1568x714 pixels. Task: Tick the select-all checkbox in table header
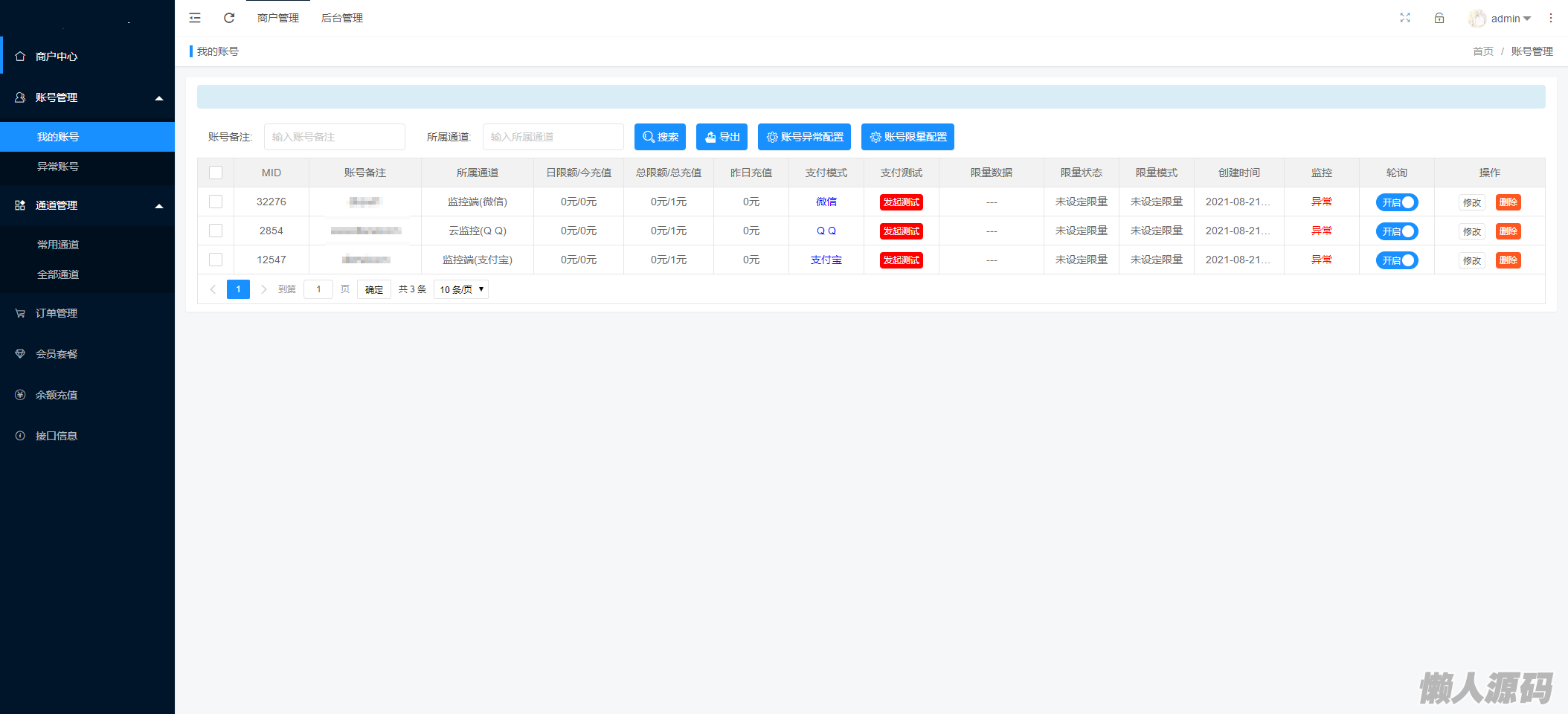pyautogui.click(x=216, y=173)
